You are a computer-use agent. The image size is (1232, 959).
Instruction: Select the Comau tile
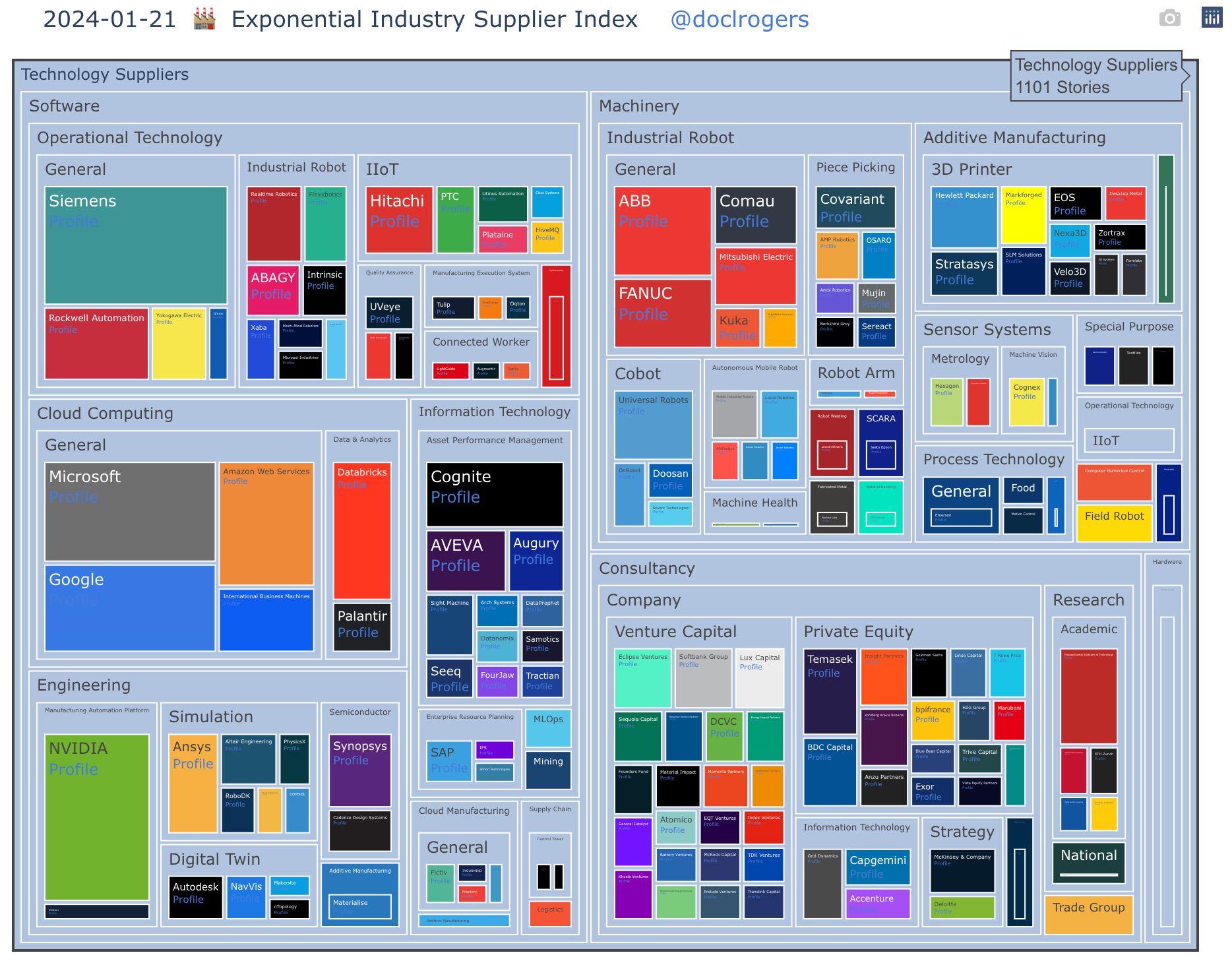(756, 215)
